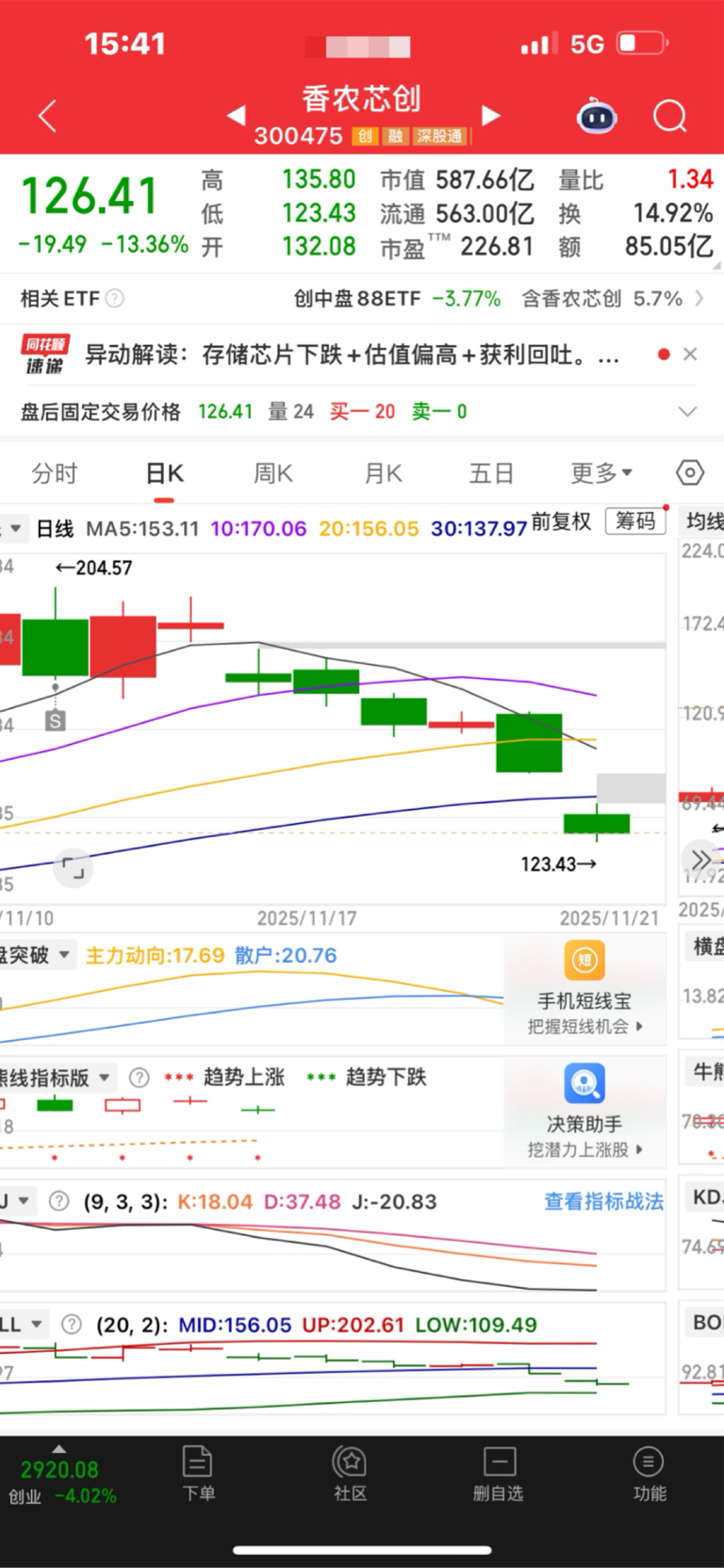Viewport: 724px width, 1568px height.
Task: Open the 决策助手 icon
Action: pyautogui.click(x=584, y=1083)
